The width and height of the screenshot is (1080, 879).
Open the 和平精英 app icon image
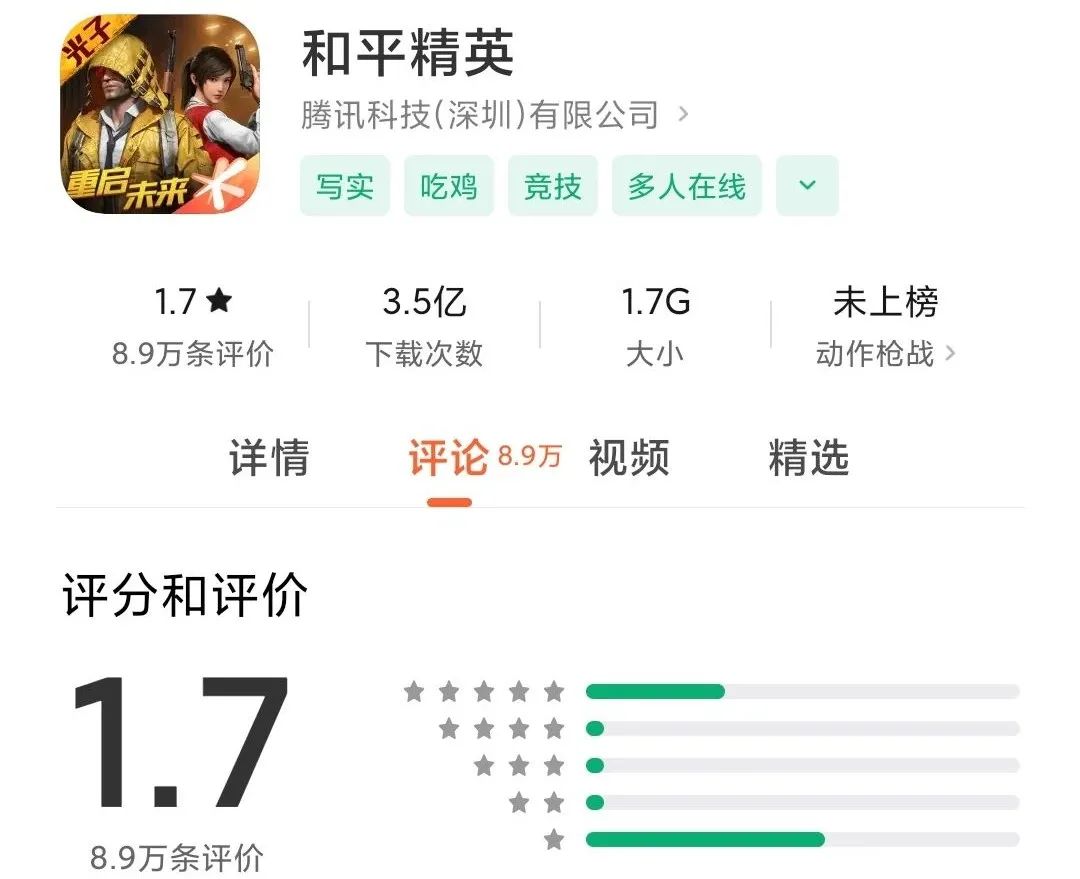click(162, 115)
